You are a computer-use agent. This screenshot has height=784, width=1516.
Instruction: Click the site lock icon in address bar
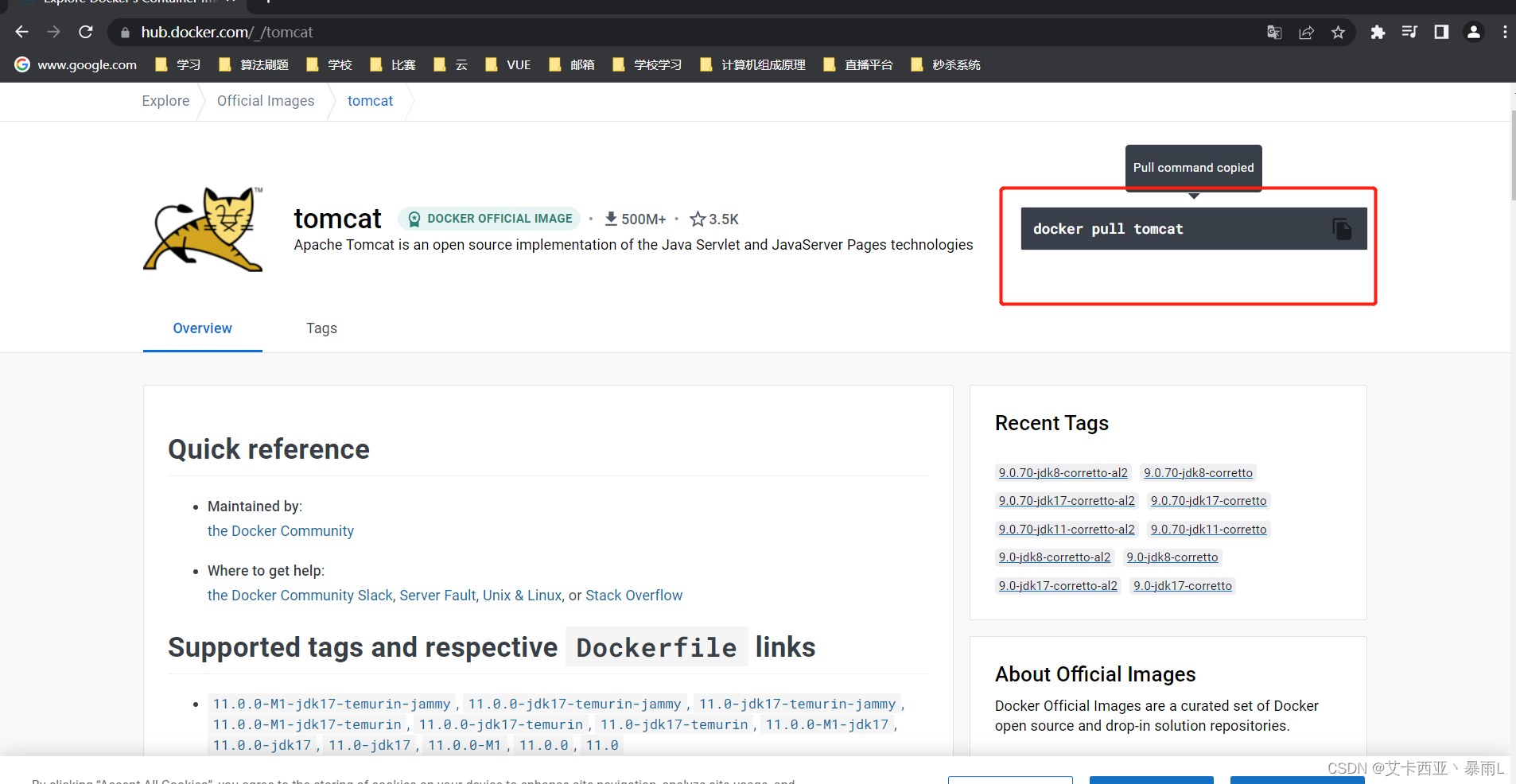125,33
